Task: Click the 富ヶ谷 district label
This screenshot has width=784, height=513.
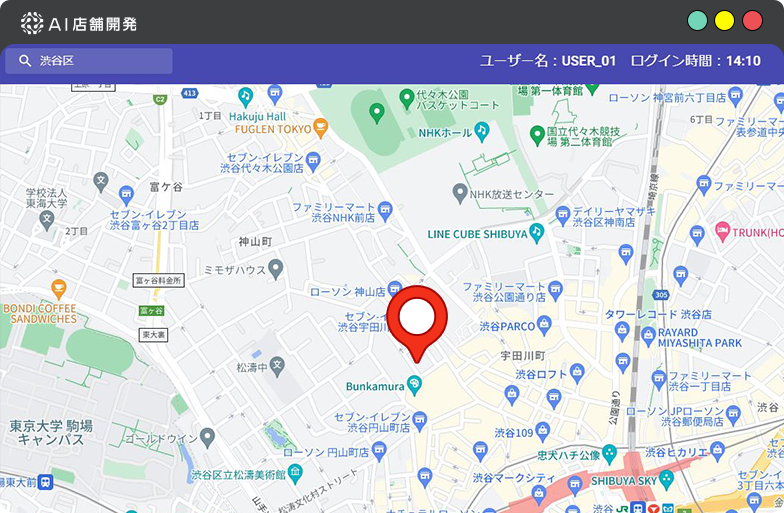Action: point(166,187)
